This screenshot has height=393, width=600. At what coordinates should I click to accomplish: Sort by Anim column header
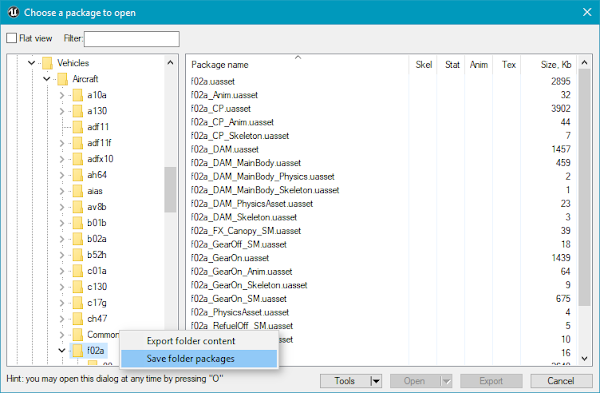tap(479, 65)
